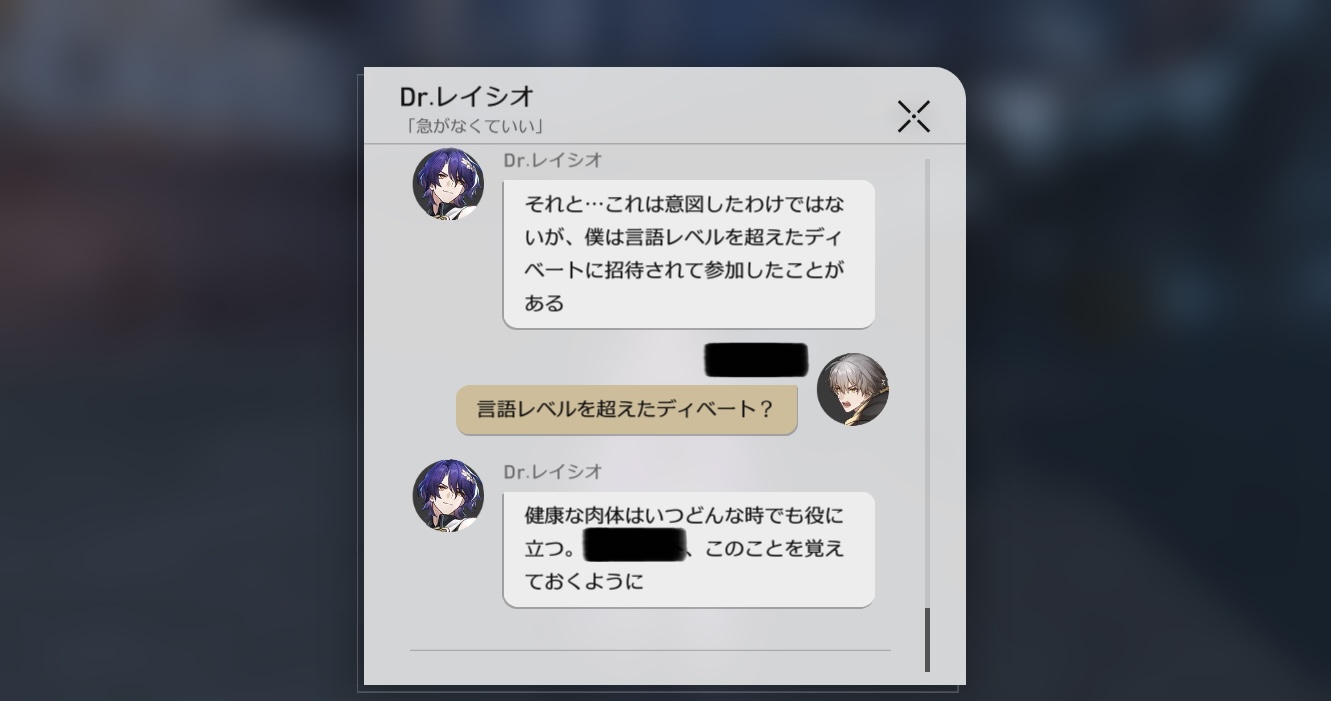
Task: Select the message about 言語レベルを超えたディベート invitation
Action: (688, 254)
